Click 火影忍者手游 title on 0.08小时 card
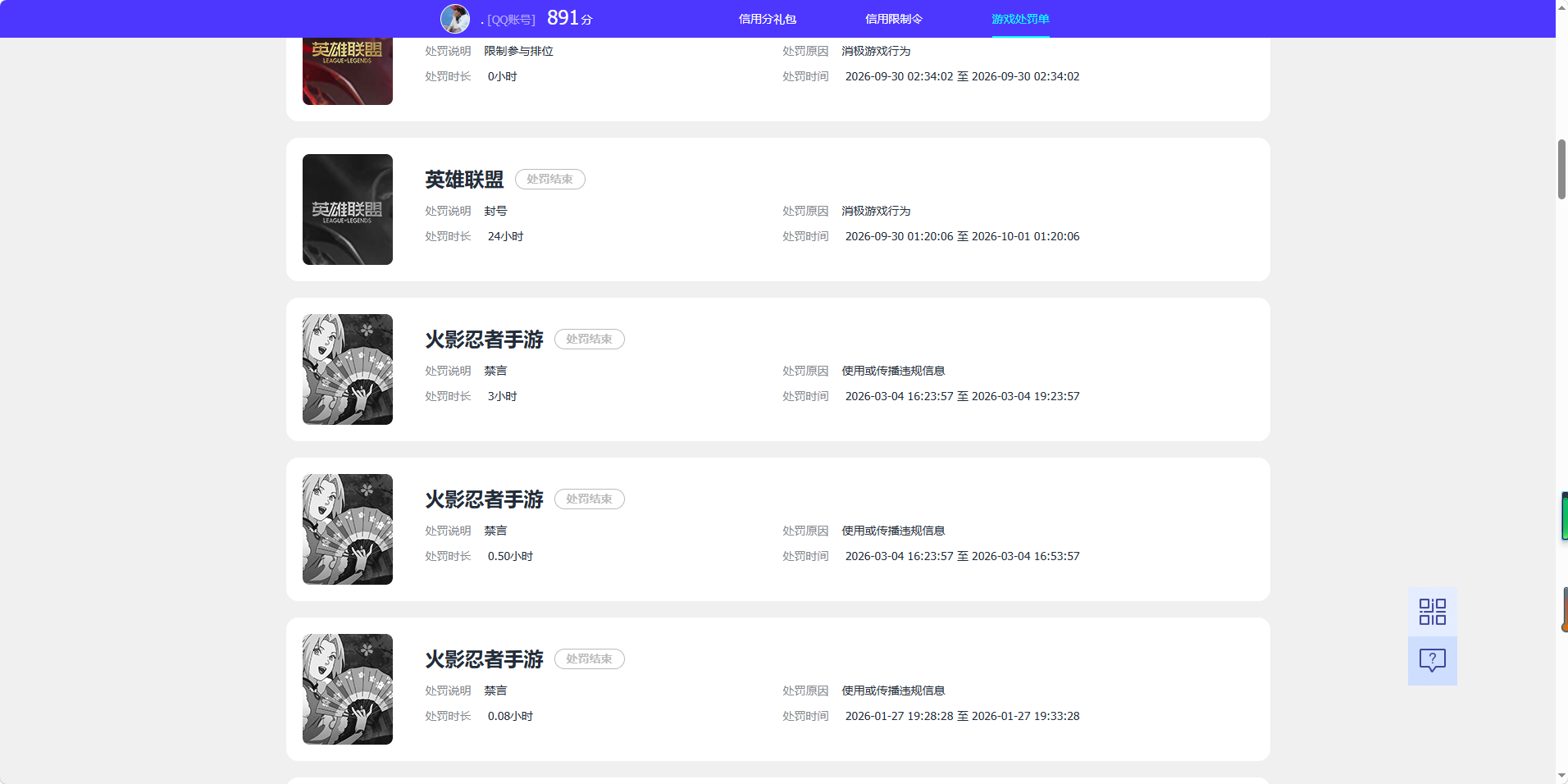1568x784 pixels. tap(484, 659)
